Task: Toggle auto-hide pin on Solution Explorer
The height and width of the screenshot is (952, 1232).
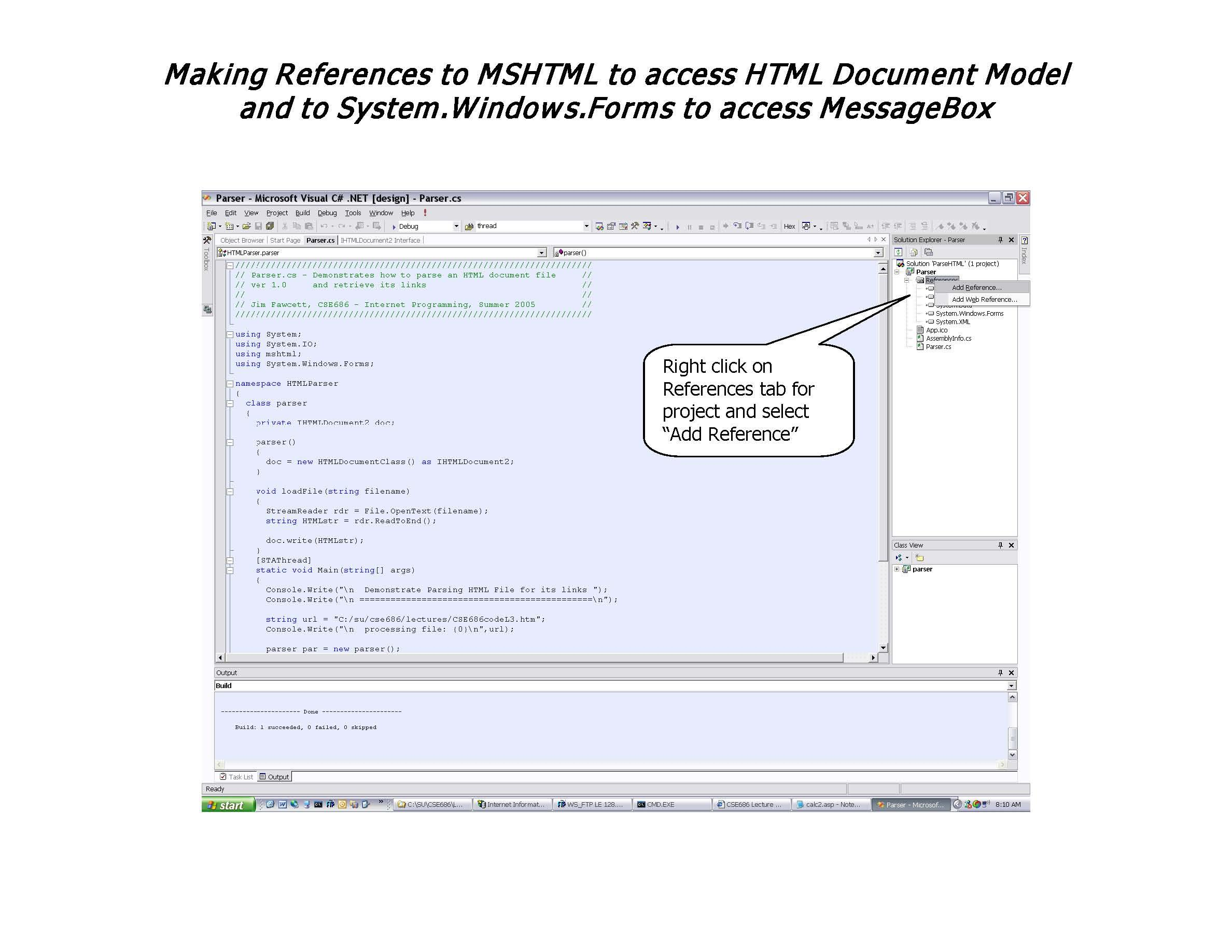Action: click(1001, 240)
